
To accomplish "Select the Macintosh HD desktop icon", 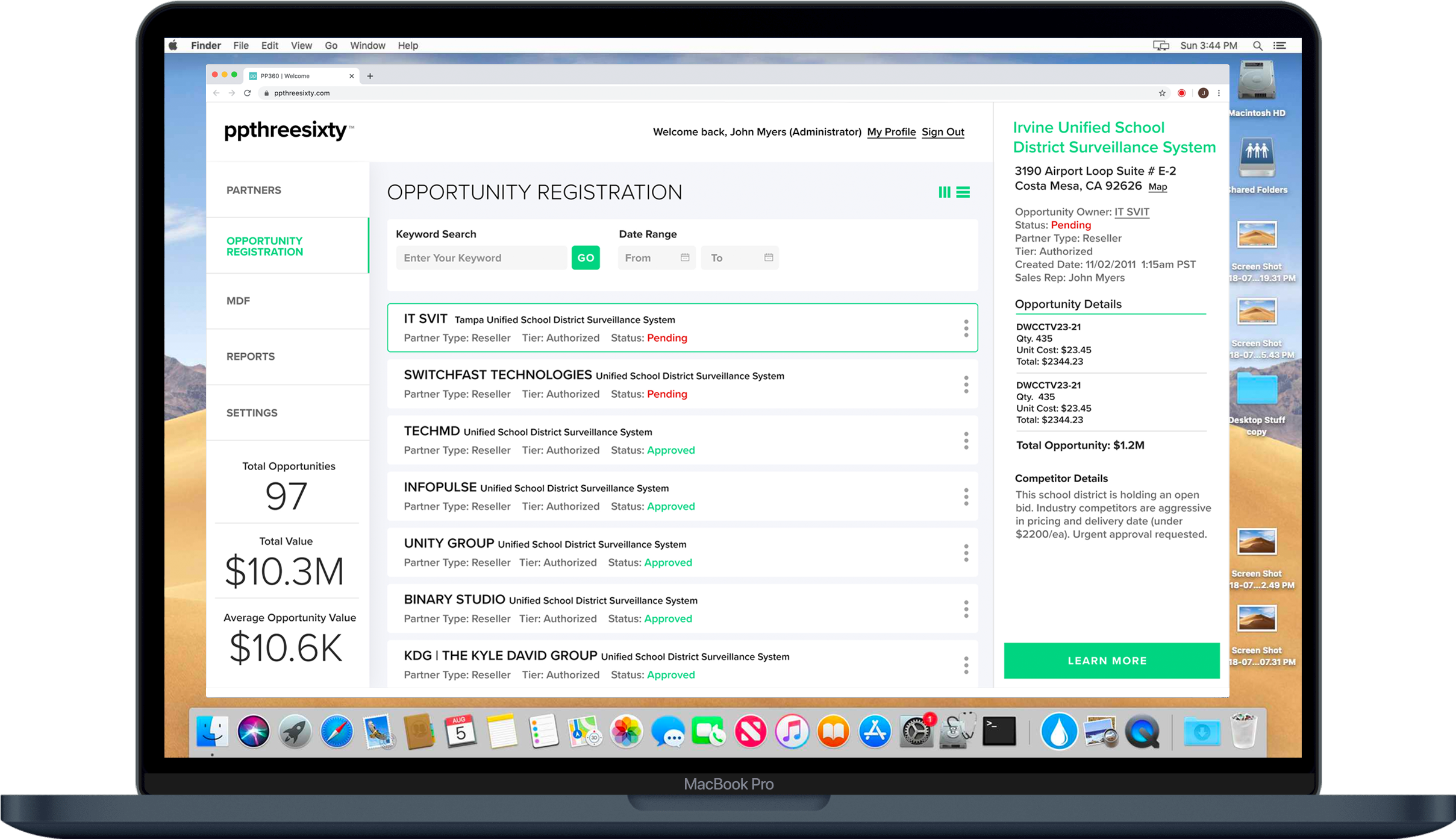I will click(1257, 89).
